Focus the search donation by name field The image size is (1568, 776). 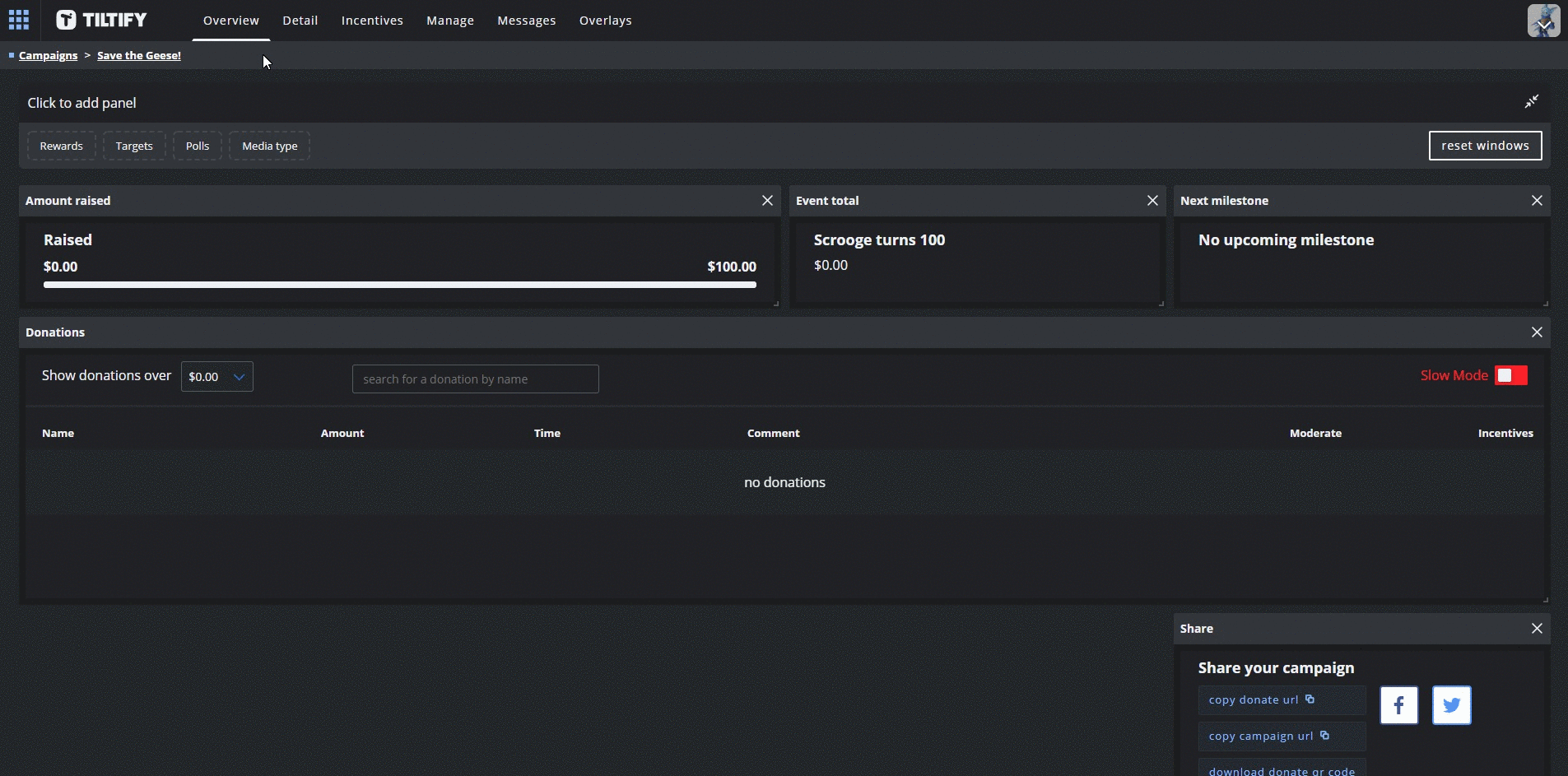point(476,379)
